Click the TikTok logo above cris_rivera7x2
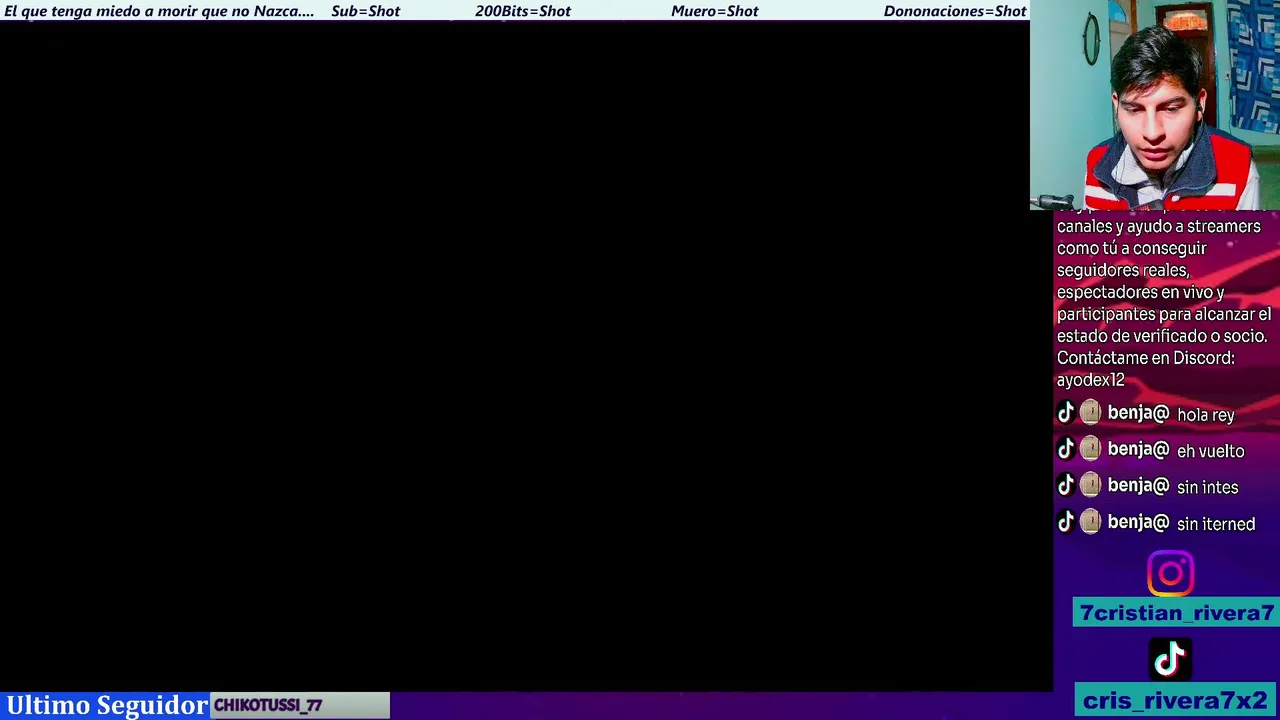 coord(1170,660)
